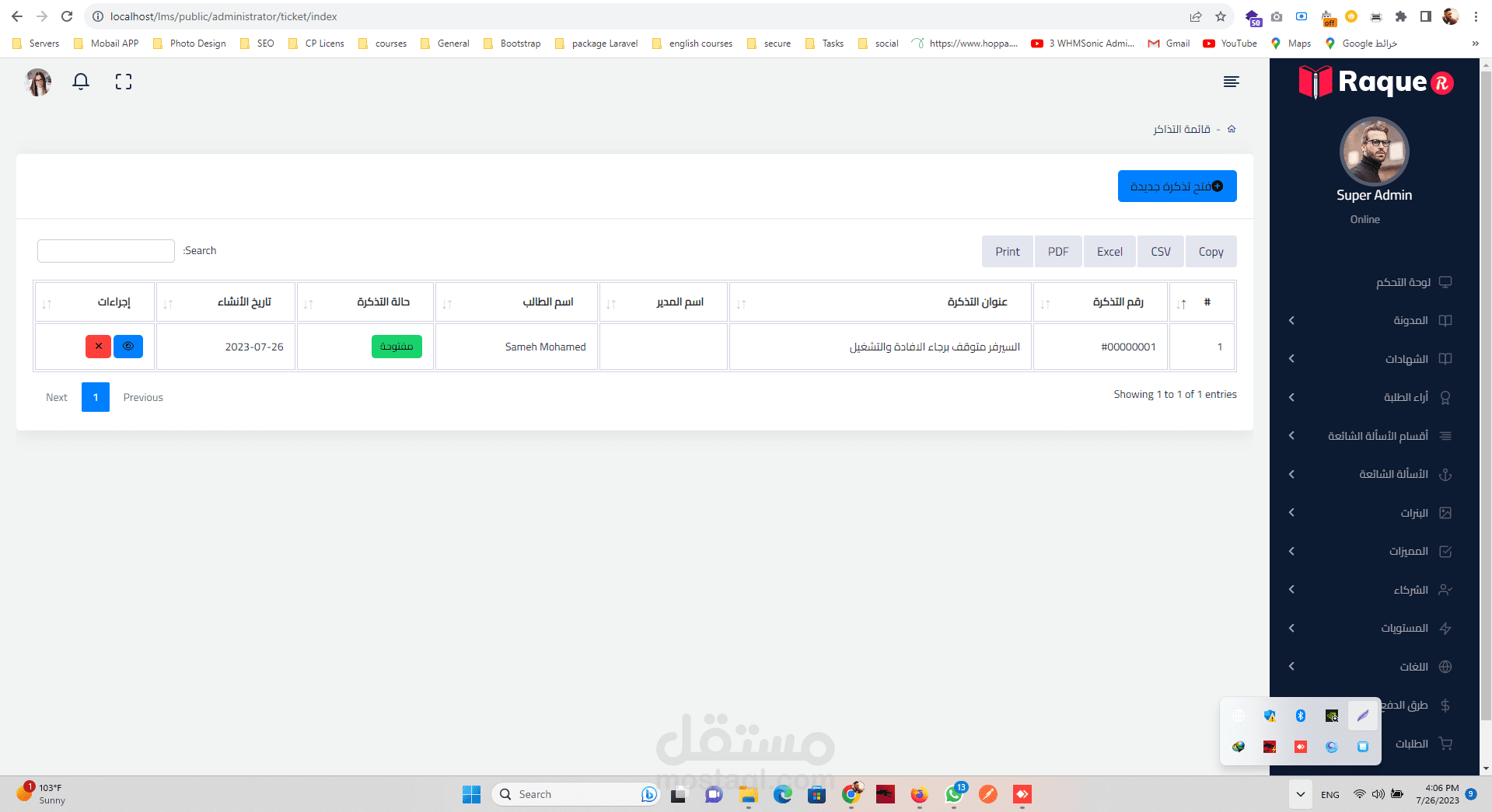Screen dimensions: 1492x812
Task: Go to the Next pagination page
Action: click(57, 397)
